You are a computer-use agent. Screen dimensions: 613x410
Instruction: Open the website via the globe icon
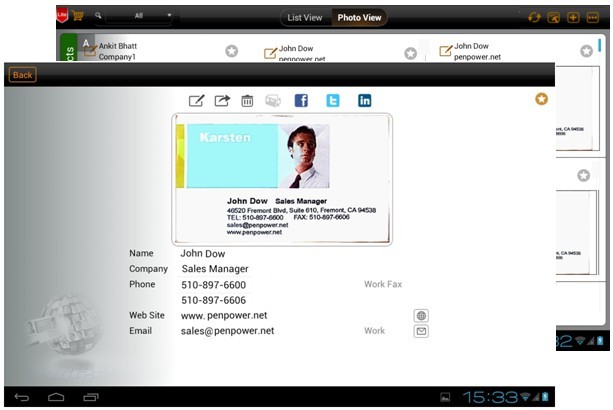click(421, 315)
